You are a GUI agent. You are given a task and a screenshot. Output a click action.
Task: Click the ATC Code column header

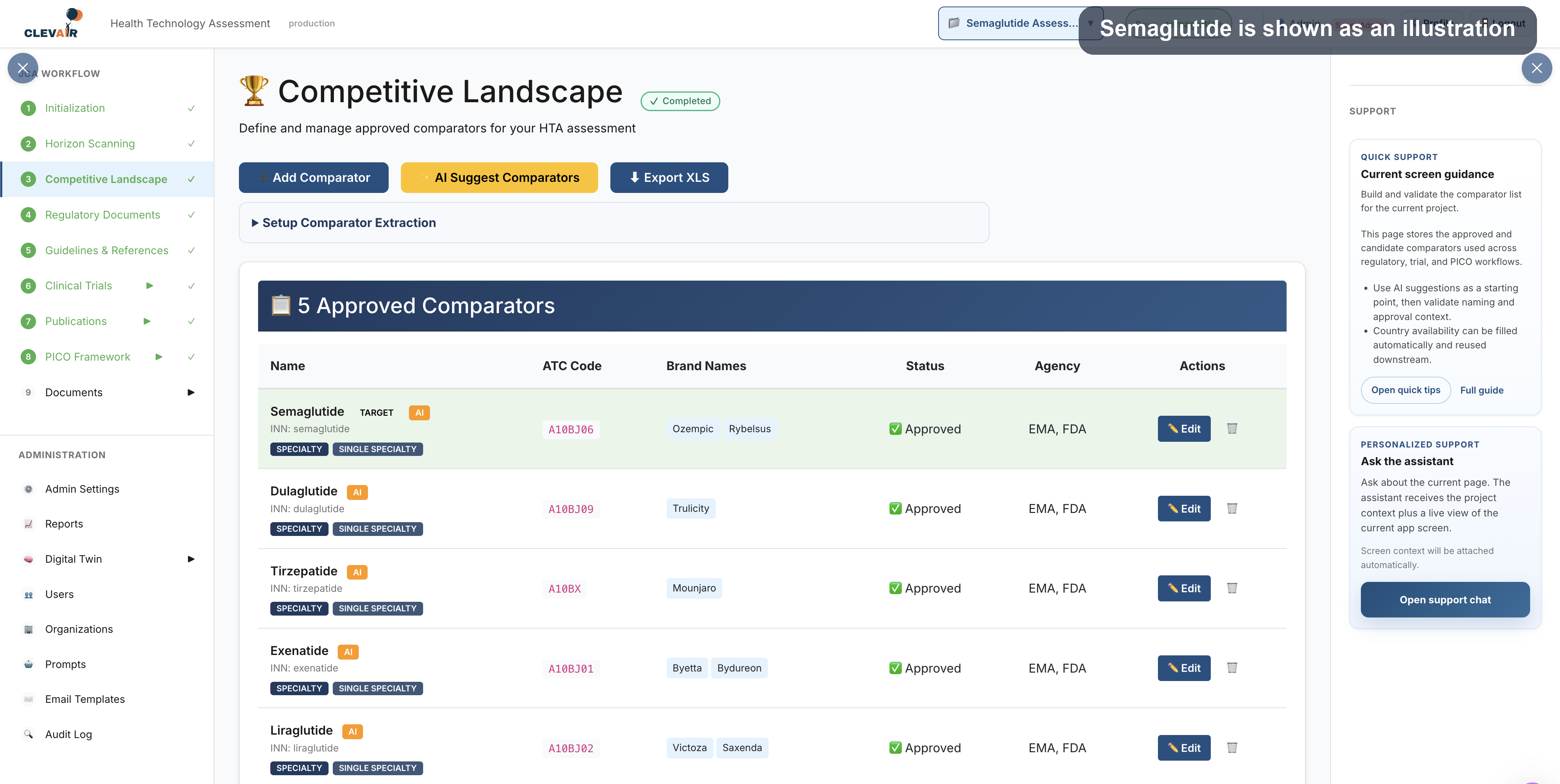[572, 366]
